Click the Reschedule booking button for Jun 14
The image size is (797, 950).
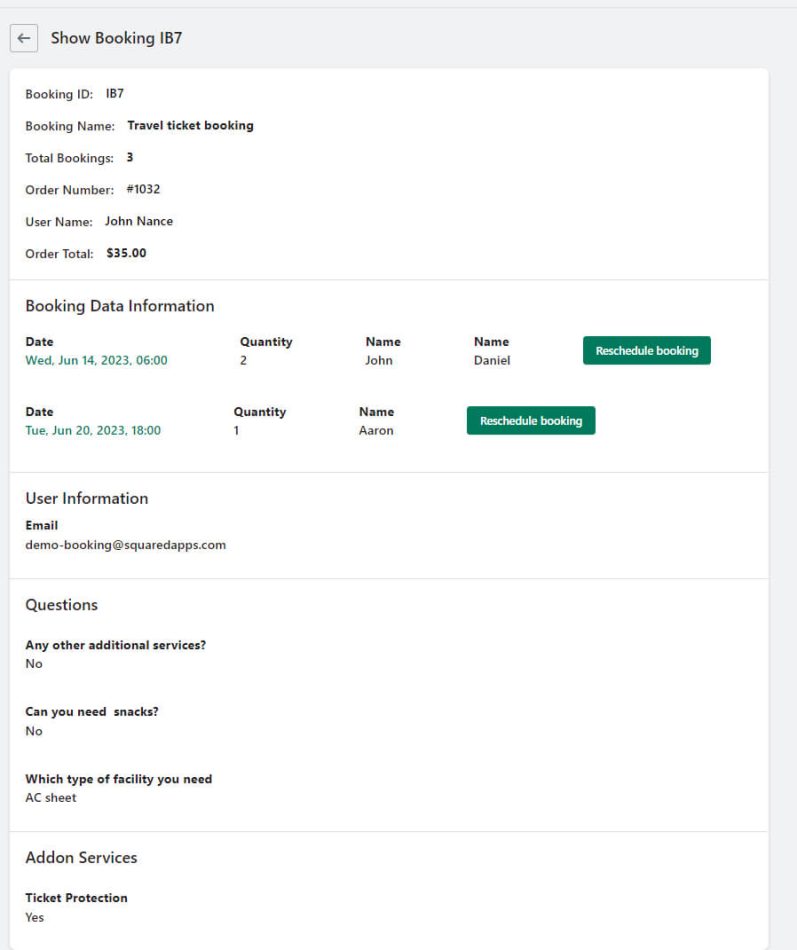click(x=647, y=350)
